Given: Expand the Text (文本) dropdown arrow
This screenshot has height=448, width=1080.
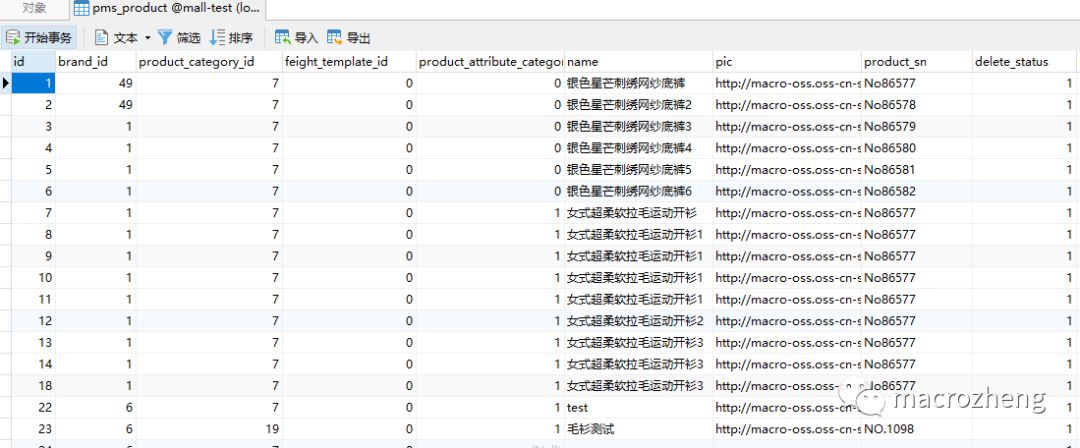Looking at the screenshot, I should pyautogui.click(x=147, y=37).
